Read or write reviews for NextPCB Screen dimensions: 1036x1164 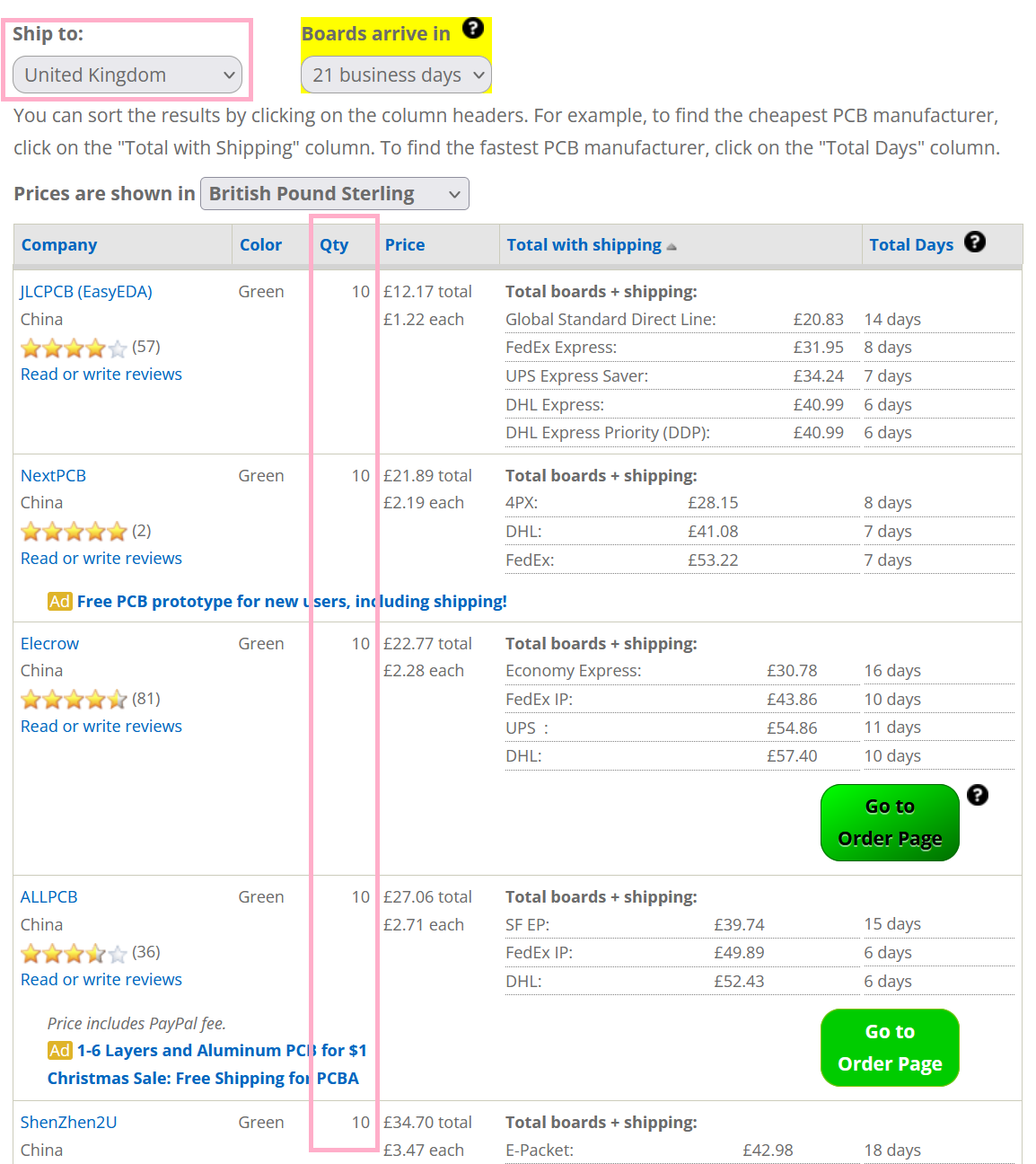click(101, 559)
